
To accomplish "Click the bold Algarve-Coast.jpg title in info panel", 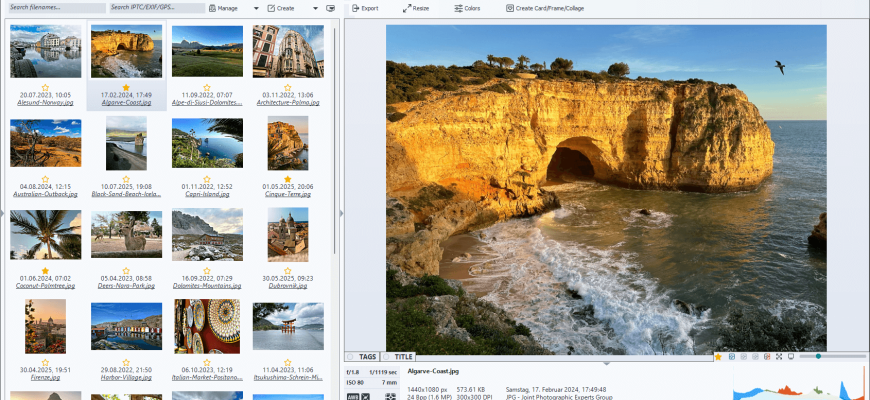I will pyautogui.click(x=433, y=371).
